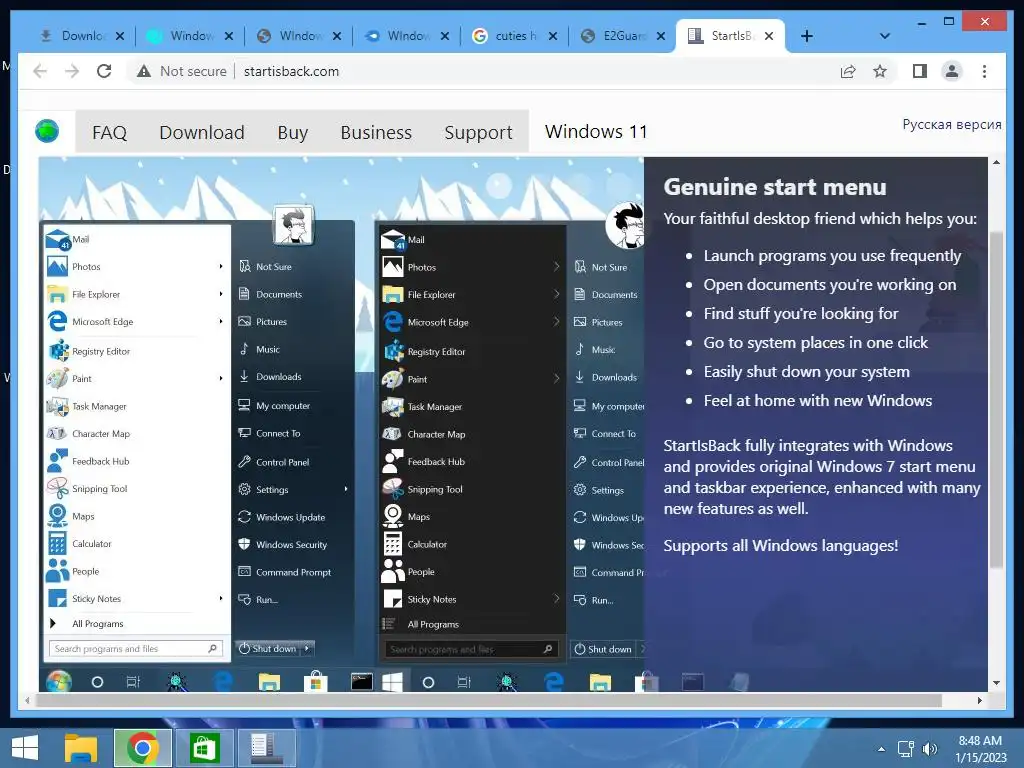Click the server tower app on taskbar

tap(266, 748)
